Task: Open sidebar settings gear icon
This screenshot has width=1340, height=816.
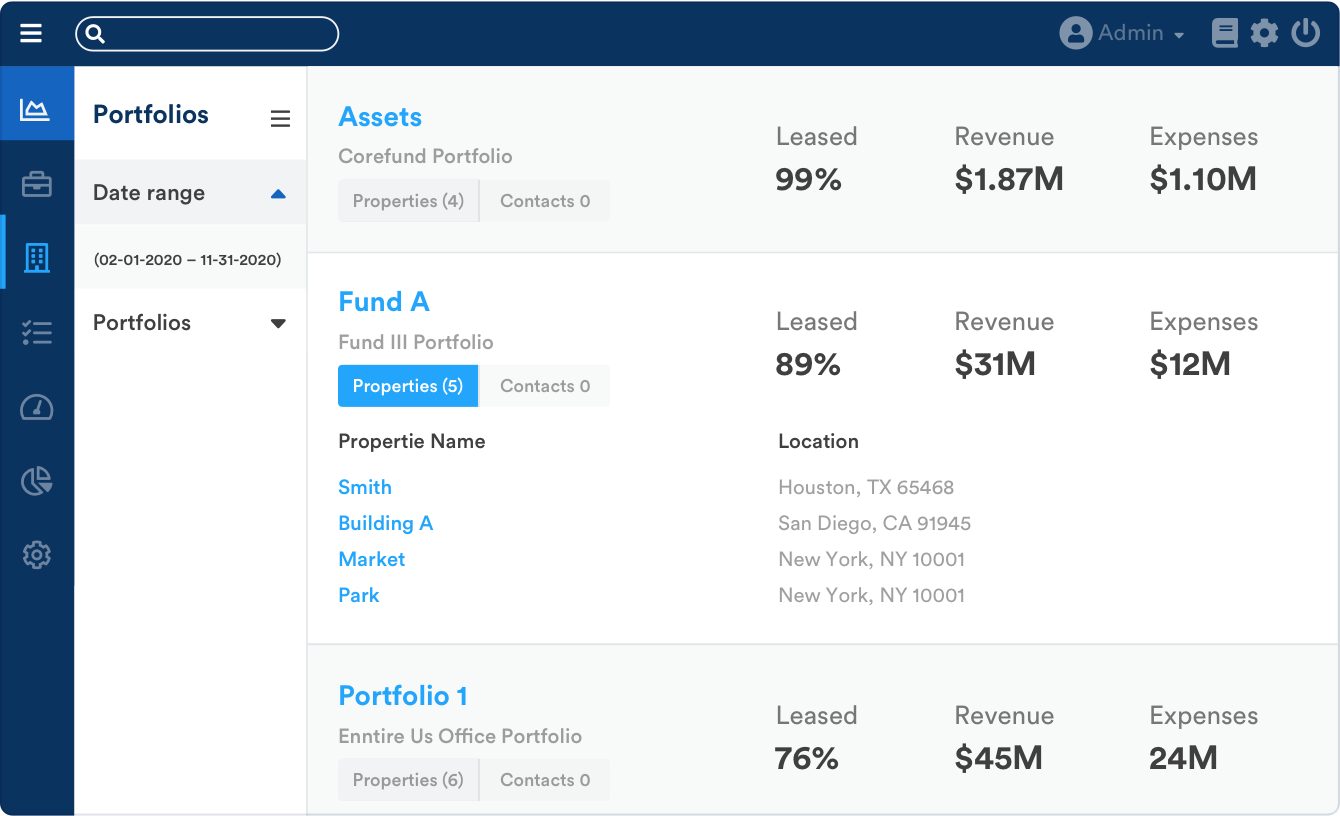Action: click(x=36, y=555)
